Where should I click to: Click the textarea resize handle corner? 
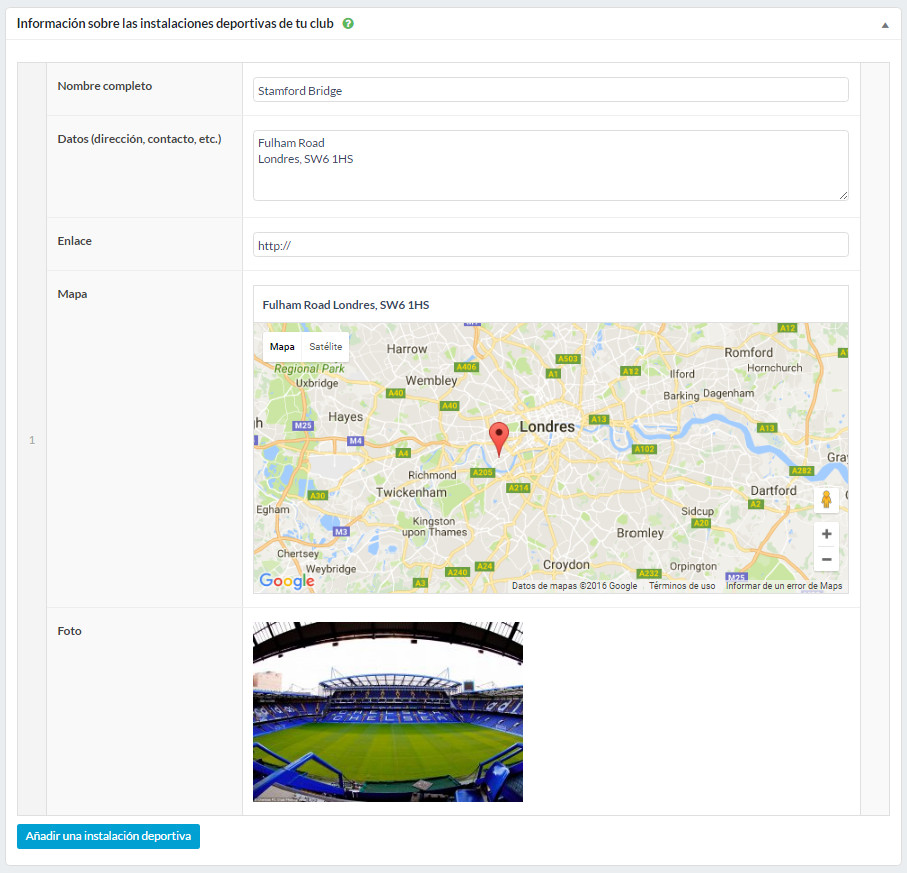[x=843, y=195]
